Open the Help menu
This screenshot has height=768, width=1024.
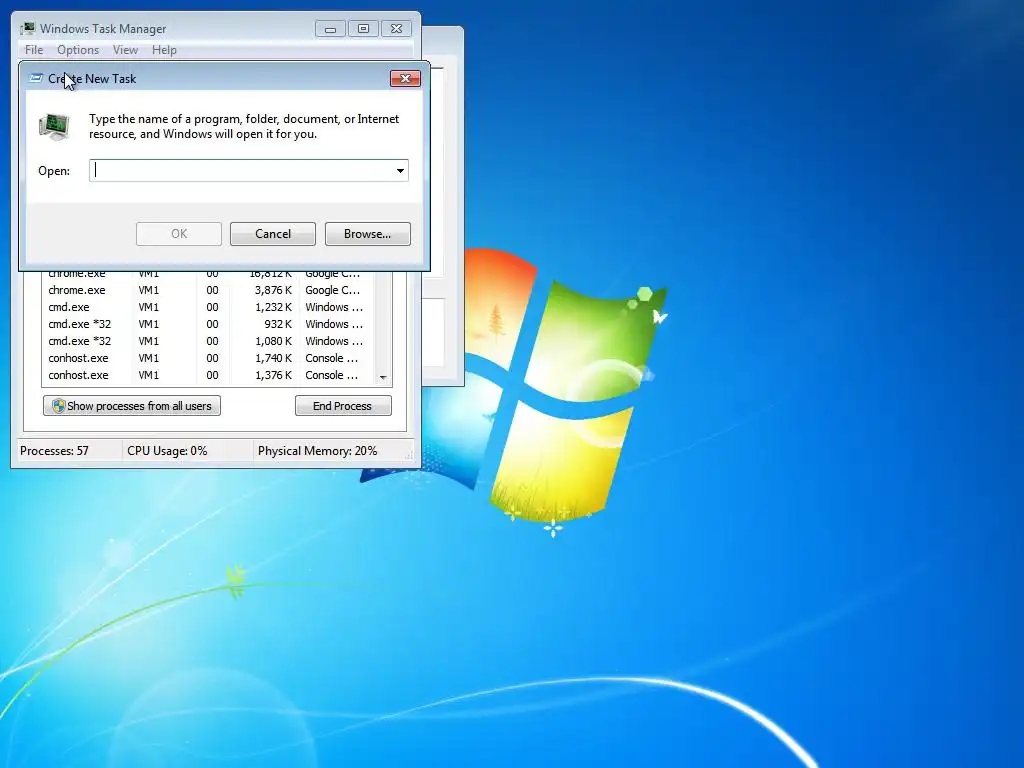pos(164,50)
